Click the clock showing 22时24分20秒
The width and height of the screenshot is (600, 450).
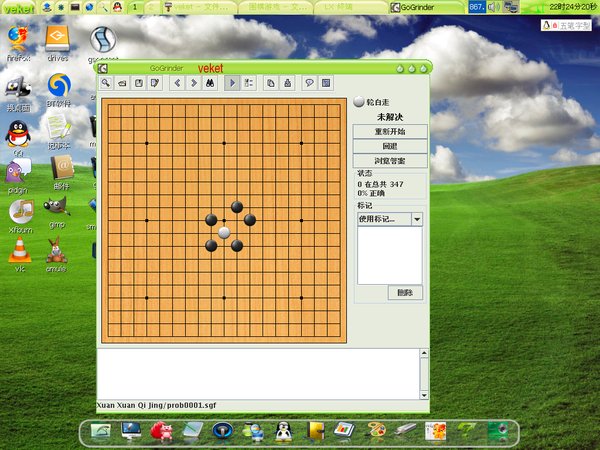pos(573,7)
